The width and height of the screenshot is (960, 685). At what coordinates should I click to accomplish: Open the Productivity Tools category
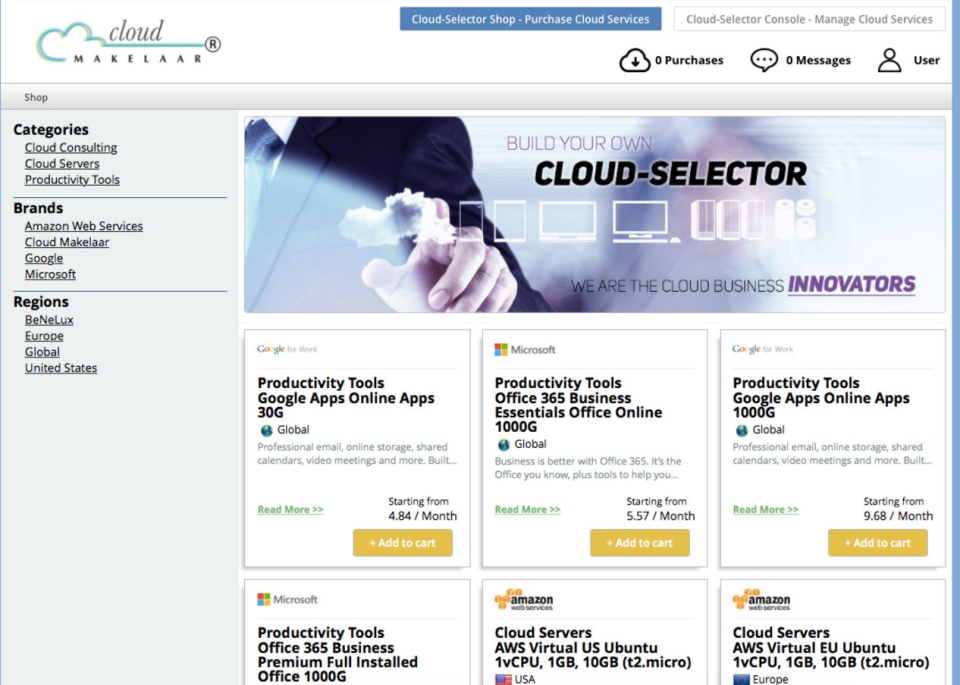pos(71,179)
